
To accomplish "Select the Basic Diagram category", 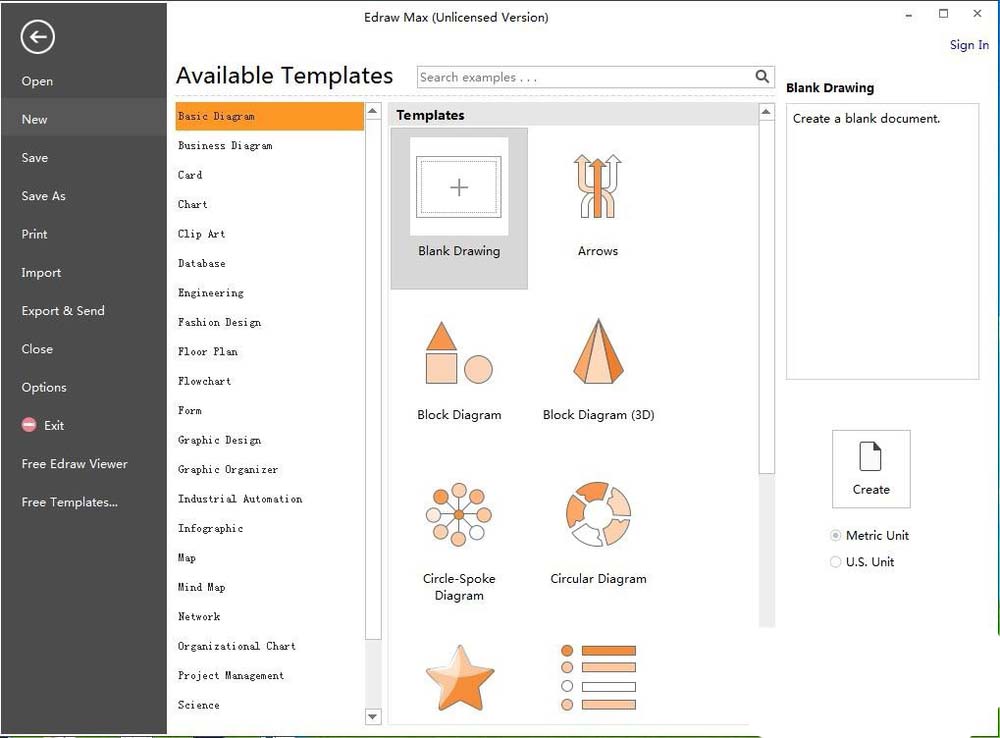I will (269, 116).
